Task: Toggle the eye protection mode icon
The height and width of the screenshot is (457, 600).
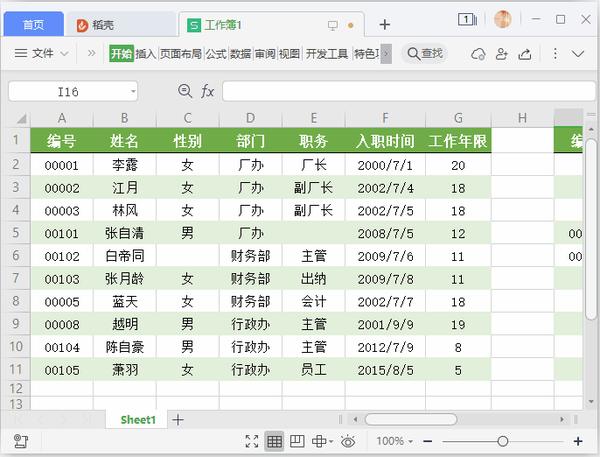Action: click(x=348, y=442)
